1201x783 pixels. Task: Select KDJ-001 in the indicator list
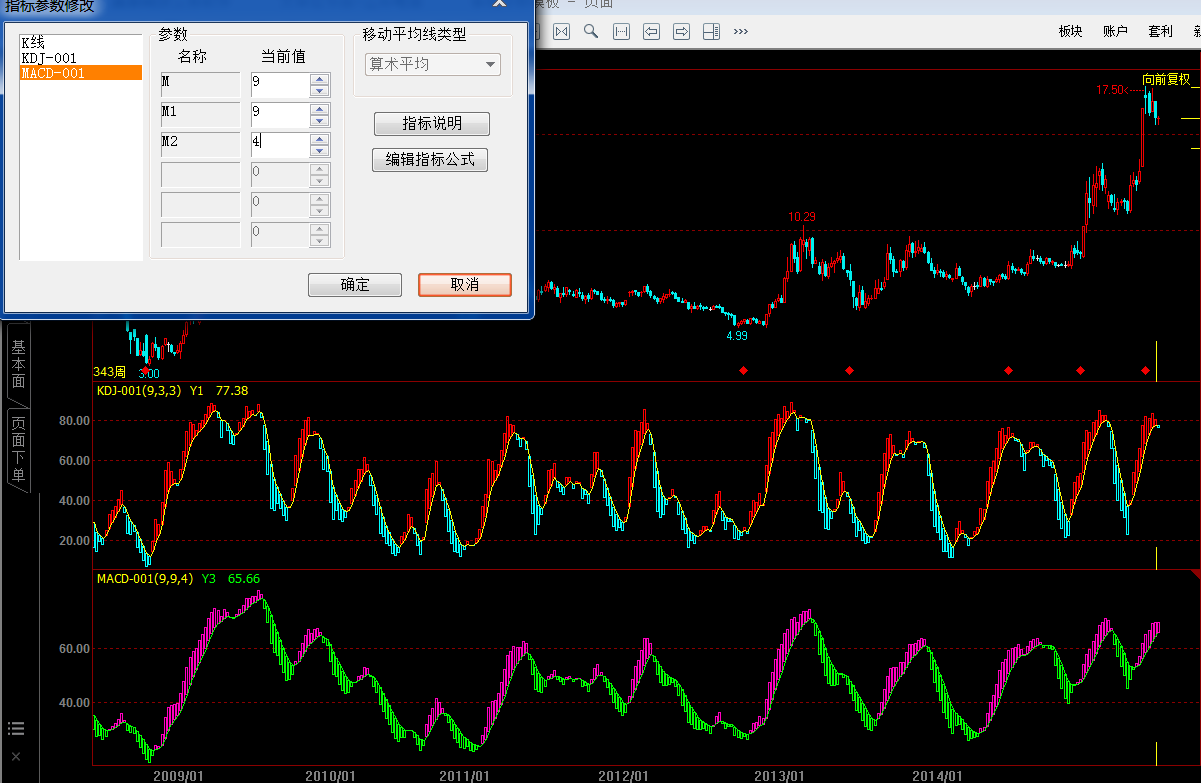(81, 58)
